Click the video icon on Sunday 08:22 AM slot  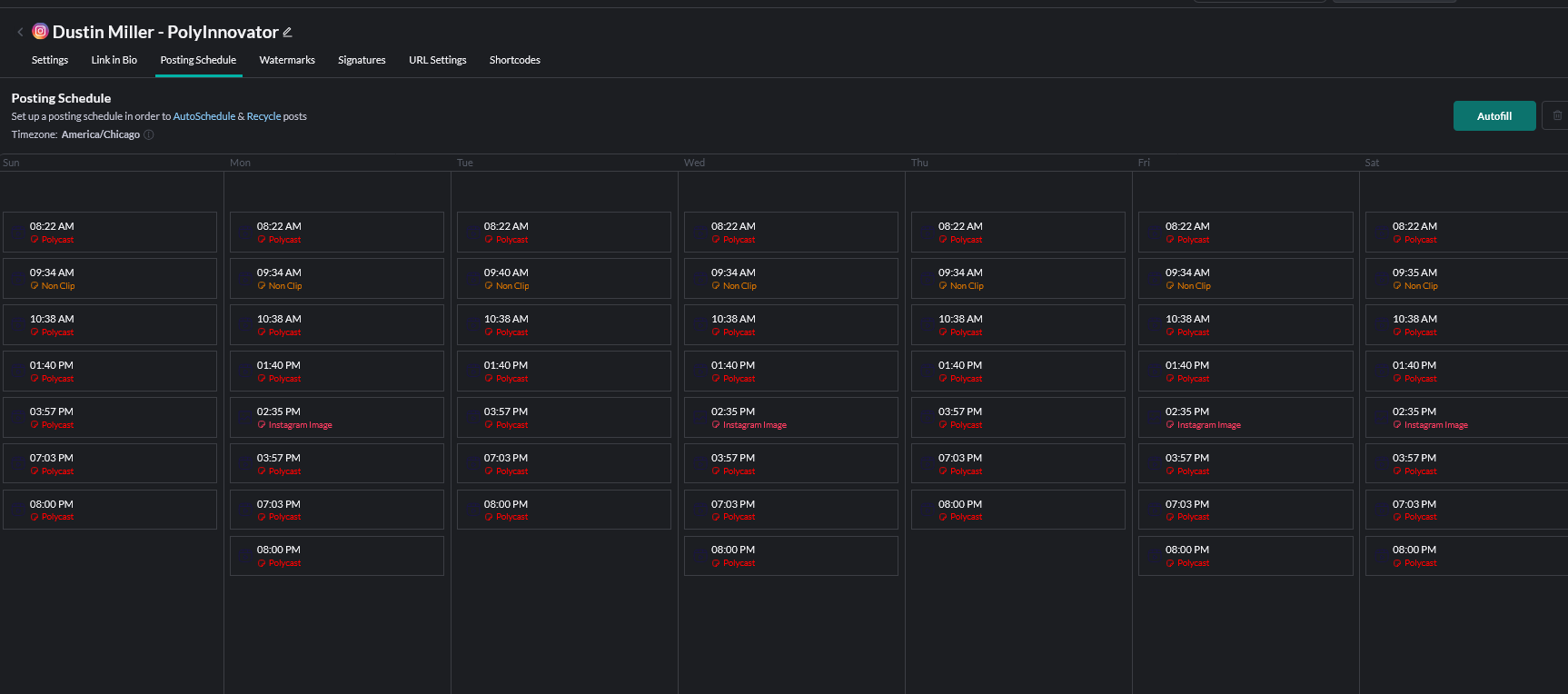pos(18,233)
